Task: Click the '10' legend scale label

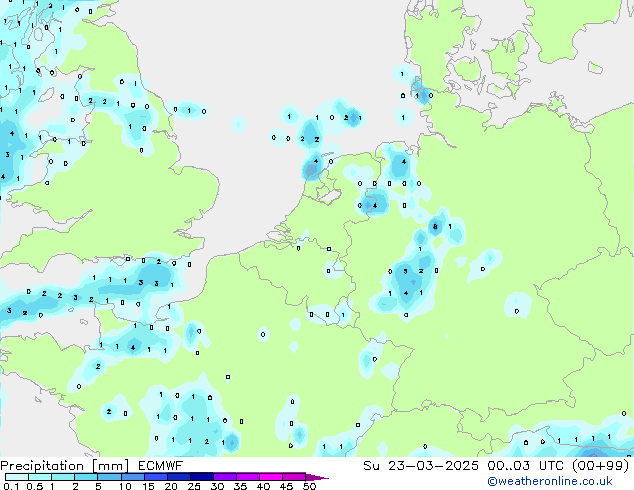Action: [125, 486]
